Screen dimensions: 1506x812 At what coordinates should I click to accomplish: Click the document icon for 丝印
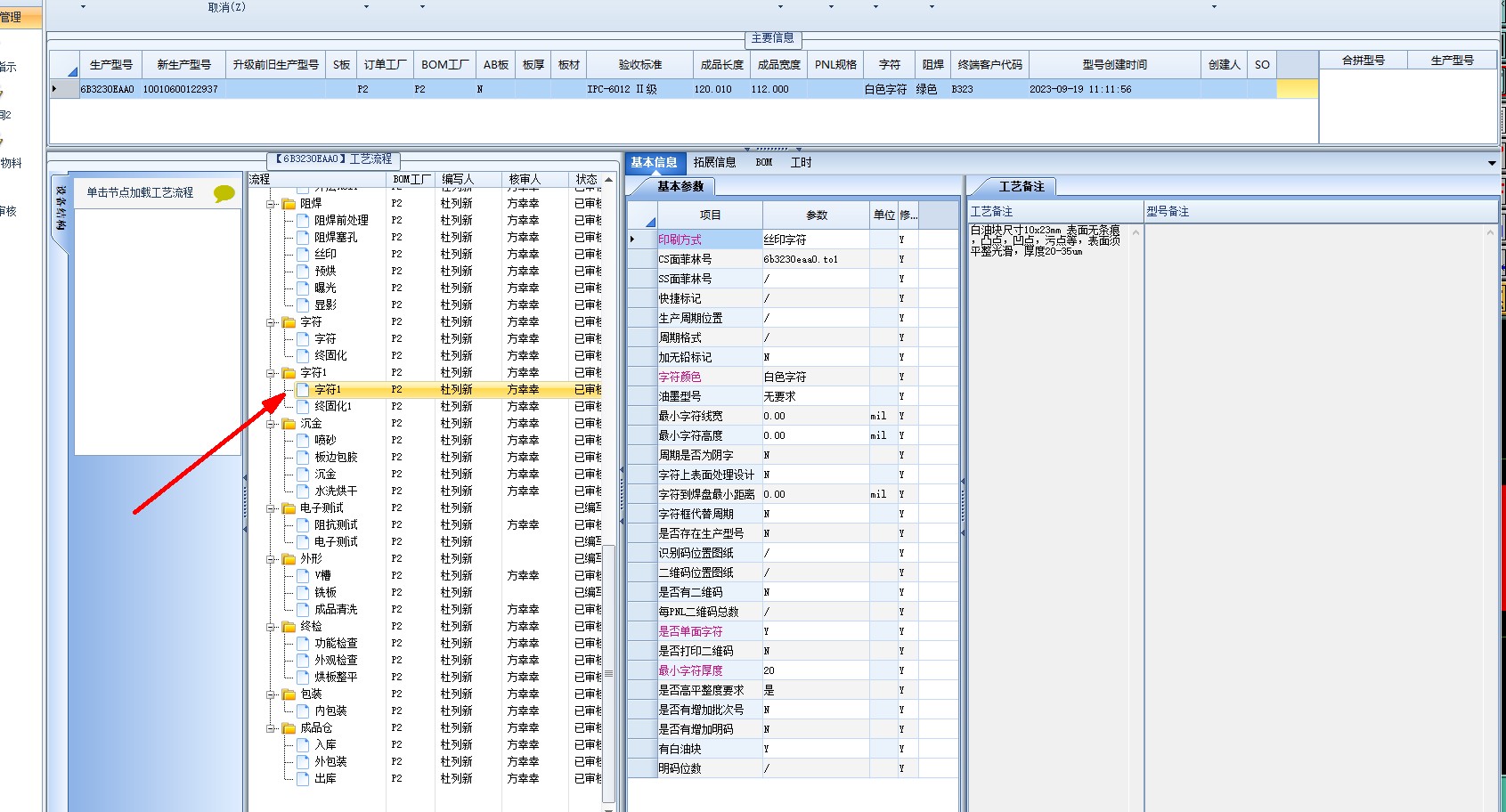[303, 254]
